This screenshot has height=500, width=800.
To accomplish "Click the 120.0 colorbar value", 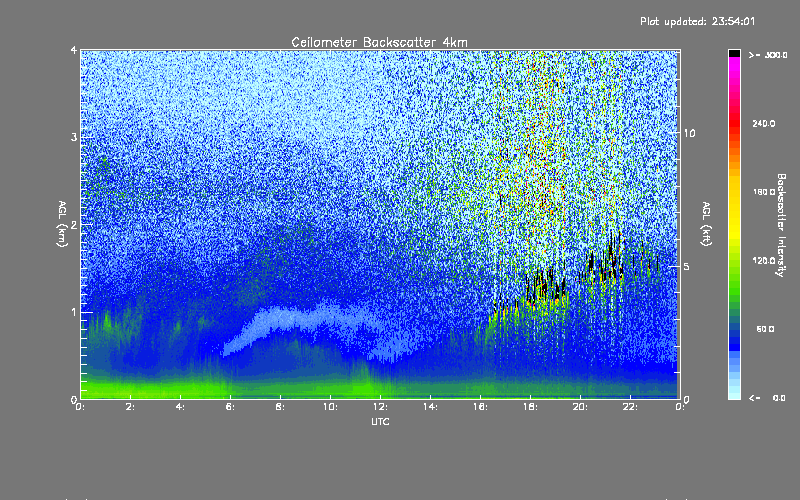I will tap(764, 261).
